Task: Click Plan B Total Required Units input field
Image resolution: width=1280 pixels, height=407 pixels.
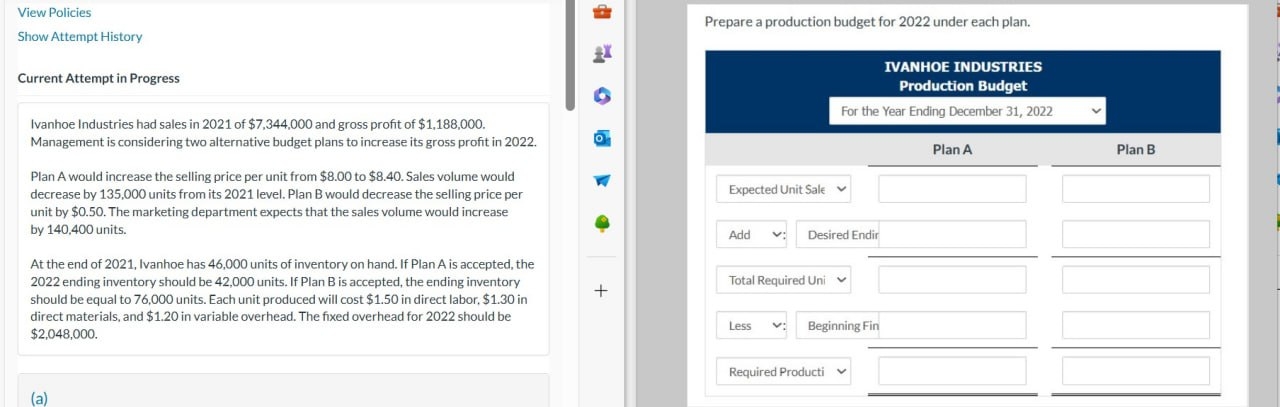Action: (x=1136, y=280)
